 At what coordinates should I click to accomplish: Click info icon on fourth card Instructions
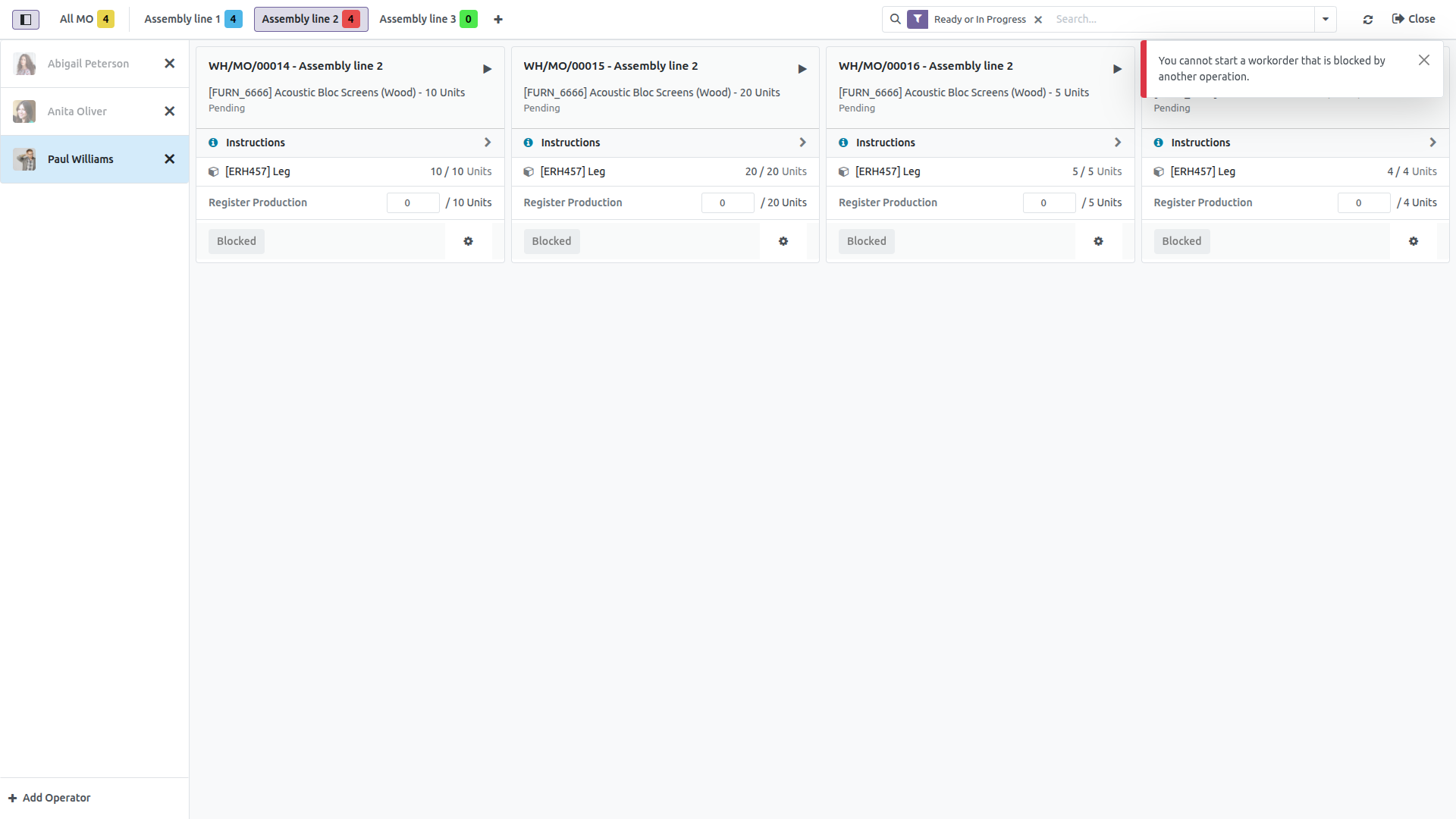click(x=1159, y=143)
